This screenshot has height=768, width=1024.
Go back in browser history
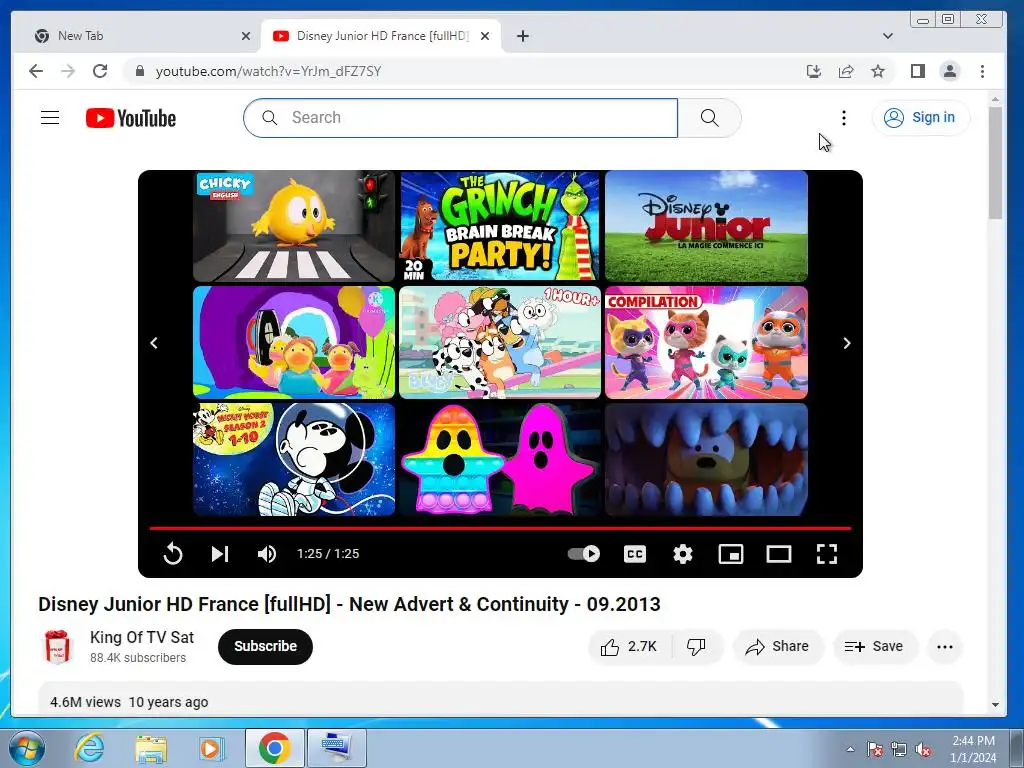[x=36, y=71]
